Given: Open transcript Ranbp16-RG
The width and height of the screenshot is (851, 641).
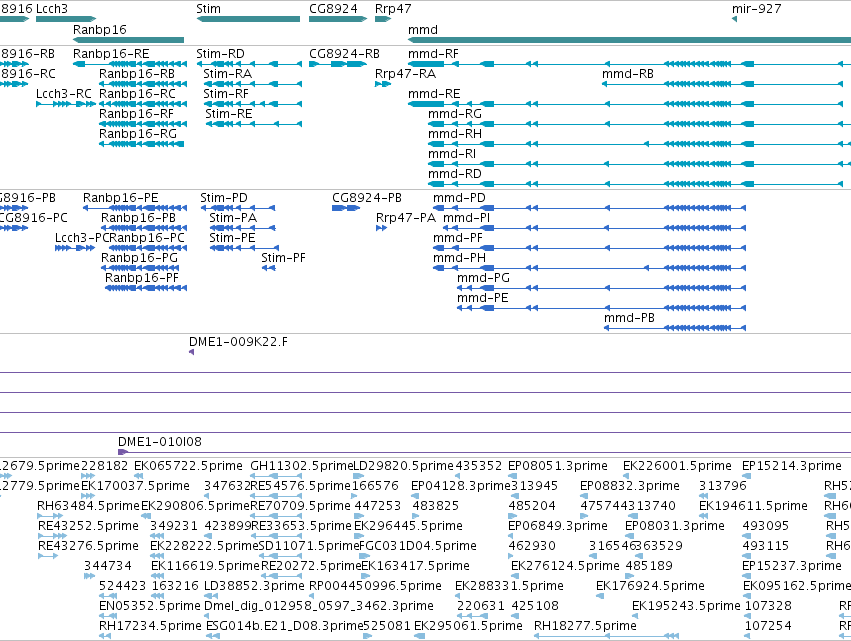Looking at the screenshot, I should 138,134.
